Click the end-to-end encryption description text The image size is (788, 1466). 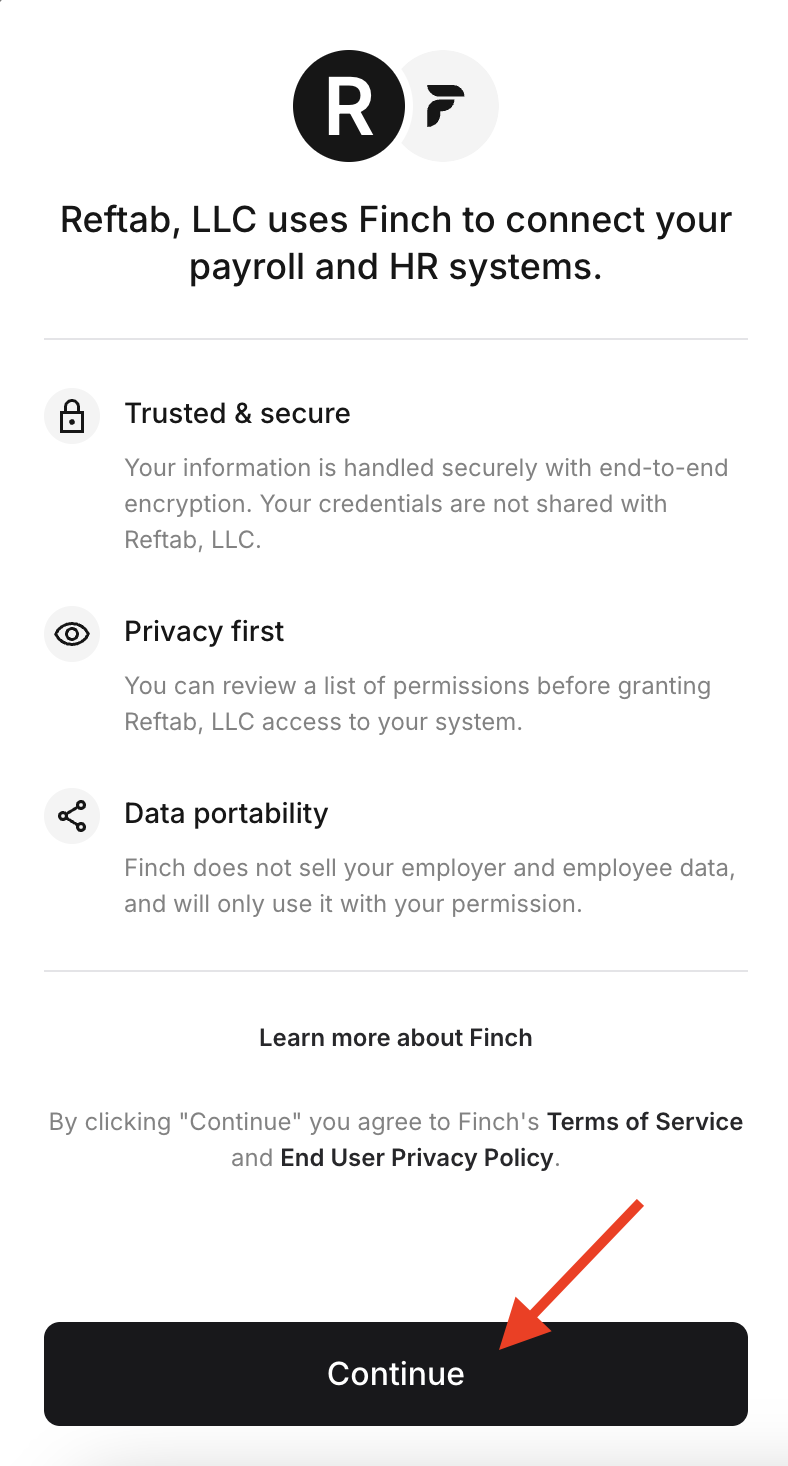tap(426, 503)
